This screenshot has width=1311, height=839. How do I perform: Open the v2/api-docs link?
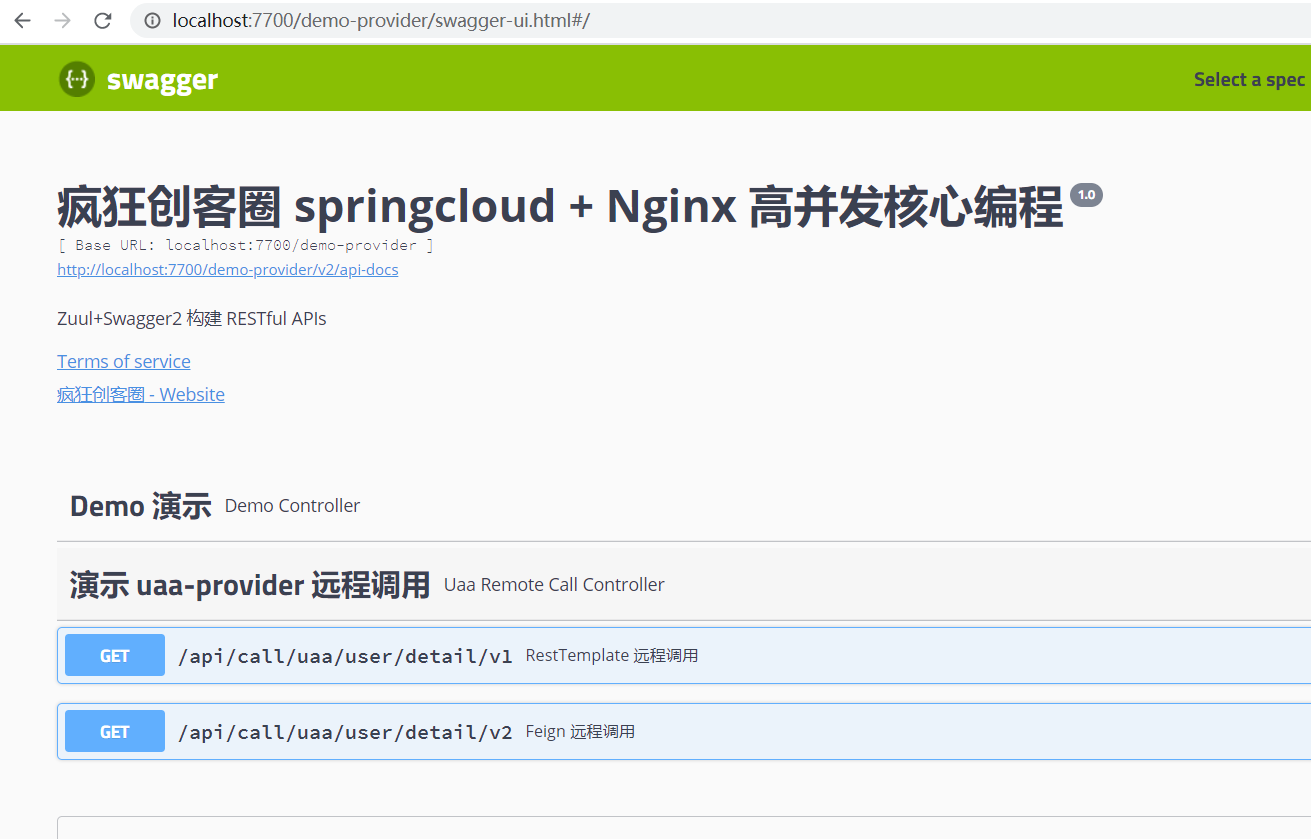pyautogui.click(x=228, y=270)
